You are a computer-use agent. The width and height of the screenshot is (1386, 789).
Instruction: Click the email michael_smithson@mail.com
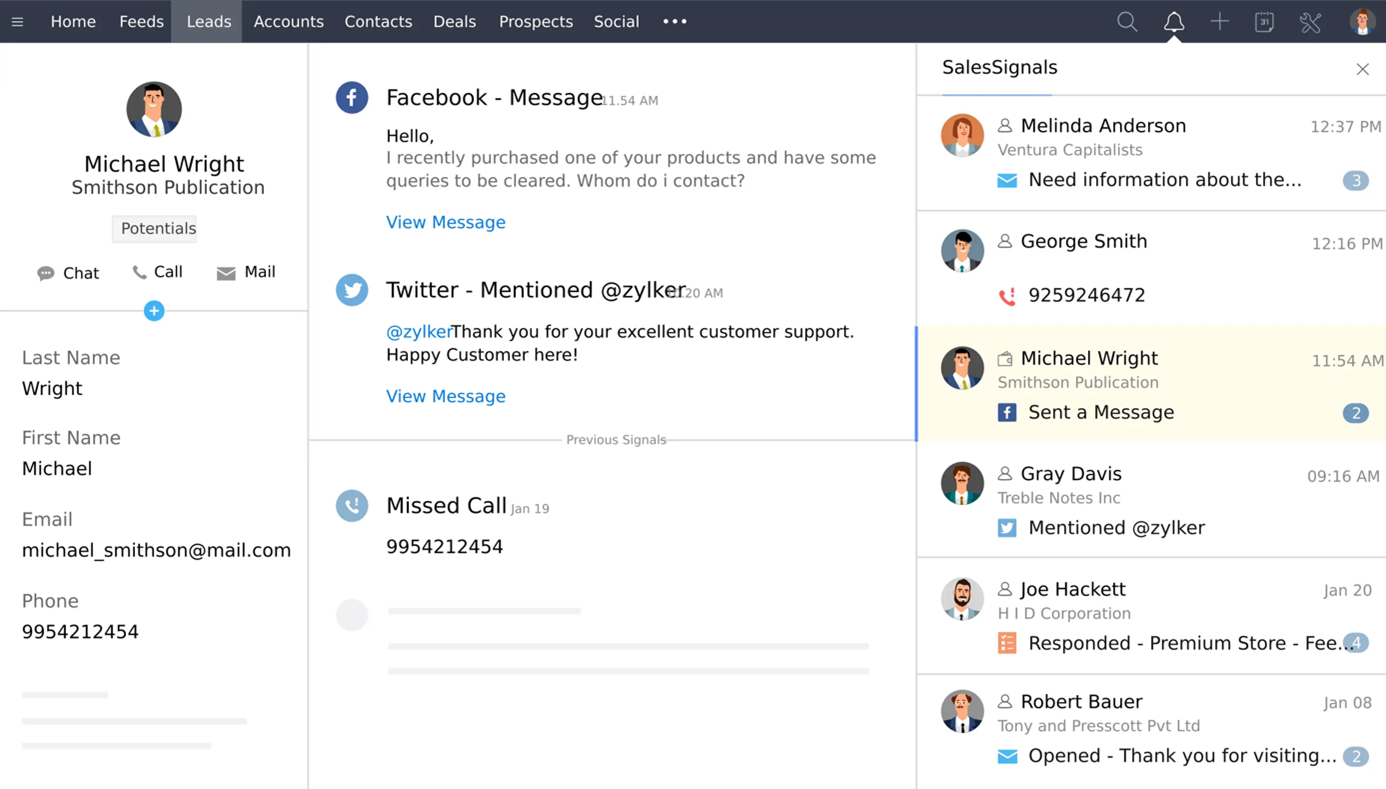click(156, 550)
